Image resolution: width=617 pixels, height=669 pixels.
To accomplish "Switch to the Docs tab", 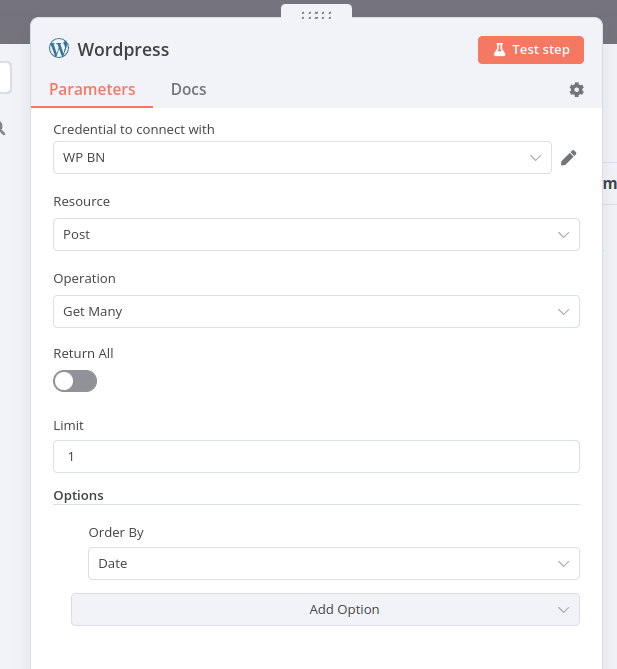I will pyautogui.click(x=189, y=89).
